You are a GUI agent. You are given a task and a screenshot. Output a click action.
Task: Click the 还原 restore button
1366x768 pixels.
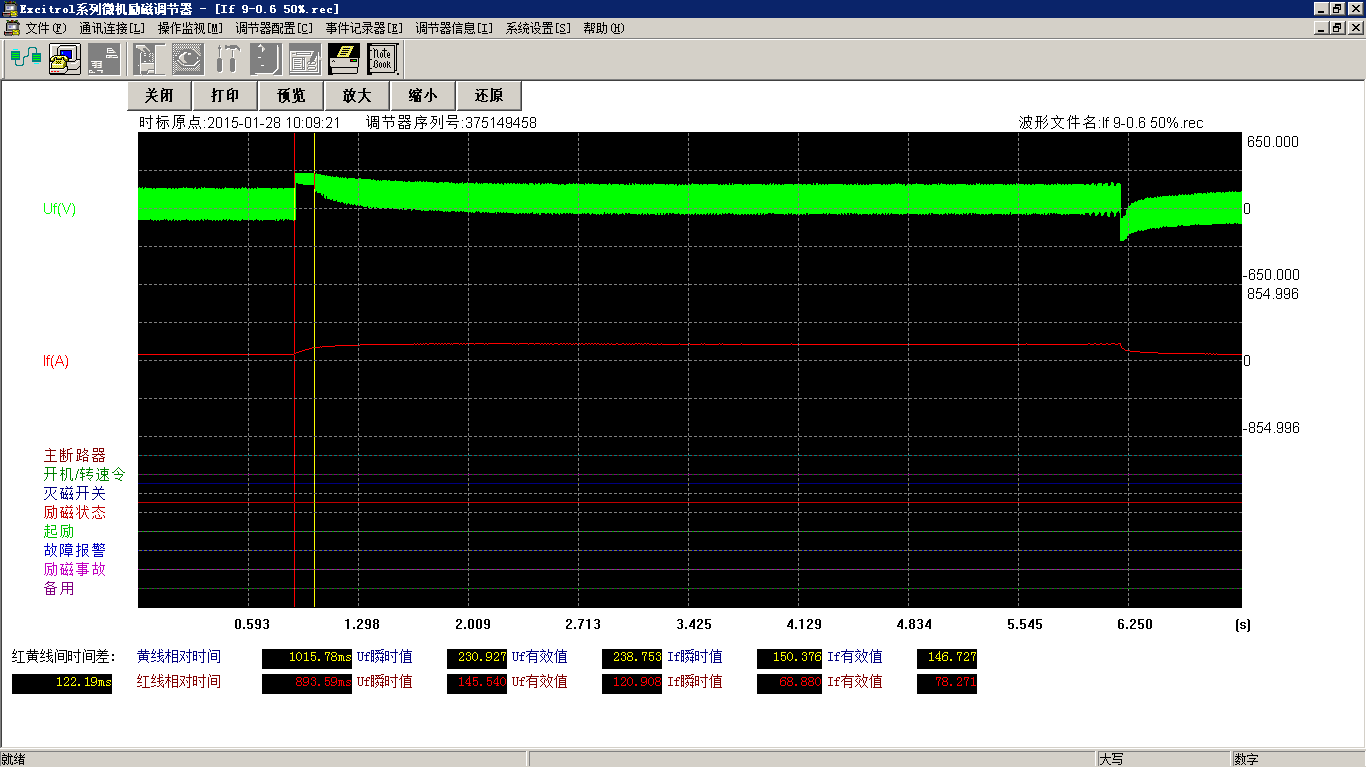coord(489,96)
